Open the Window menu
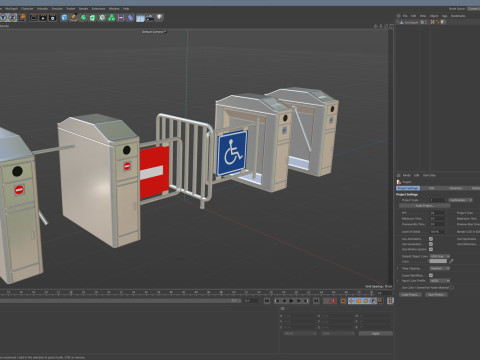 click(x=114, y=8)
